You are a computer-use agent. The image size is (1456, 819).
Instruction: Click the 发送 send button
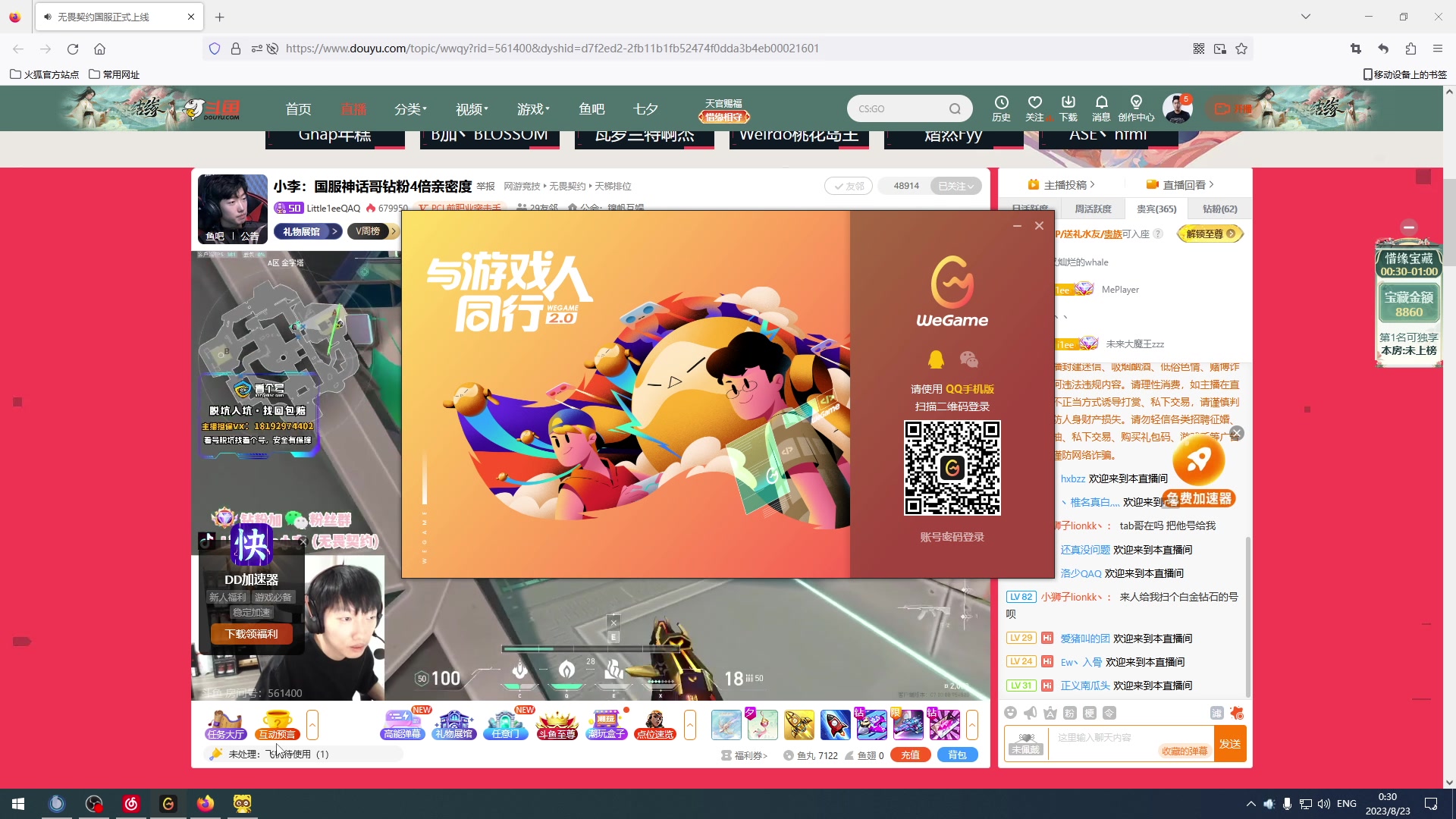1230,744
